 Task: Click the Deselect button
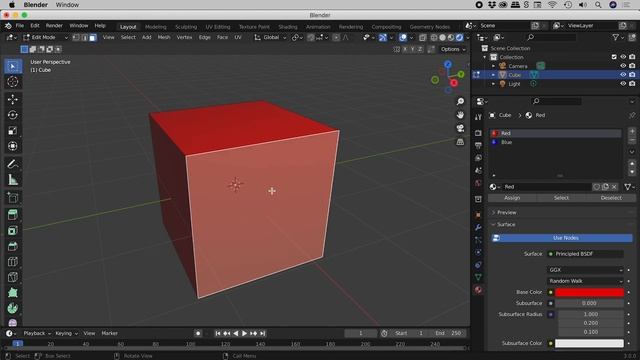pyautogui.click(x=611, y=198)
